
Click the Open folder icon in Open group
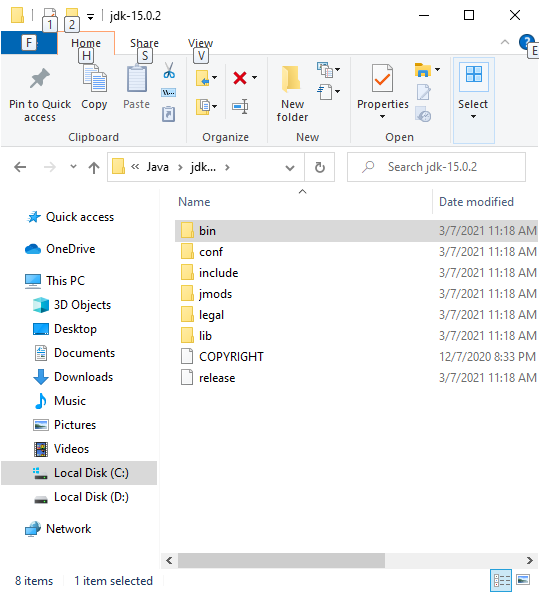(423, 70)
